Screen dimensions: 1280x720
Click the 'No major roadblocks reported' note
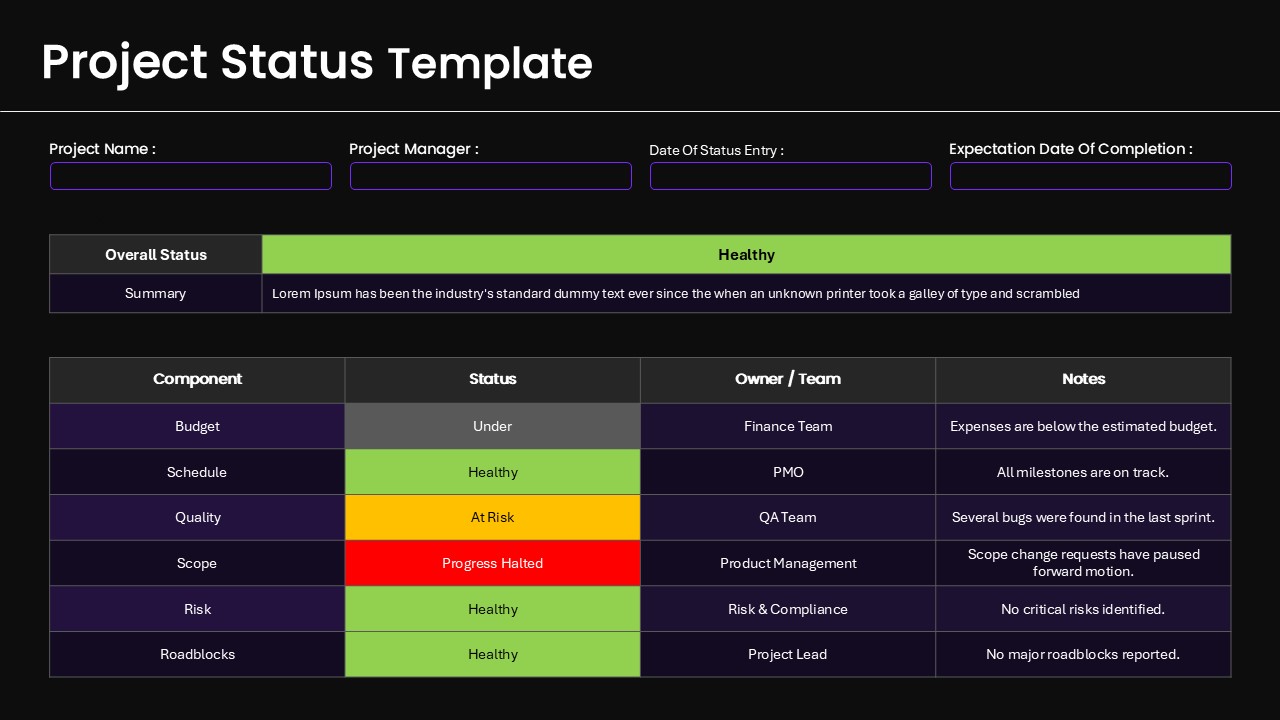(x=1083, y=654)
